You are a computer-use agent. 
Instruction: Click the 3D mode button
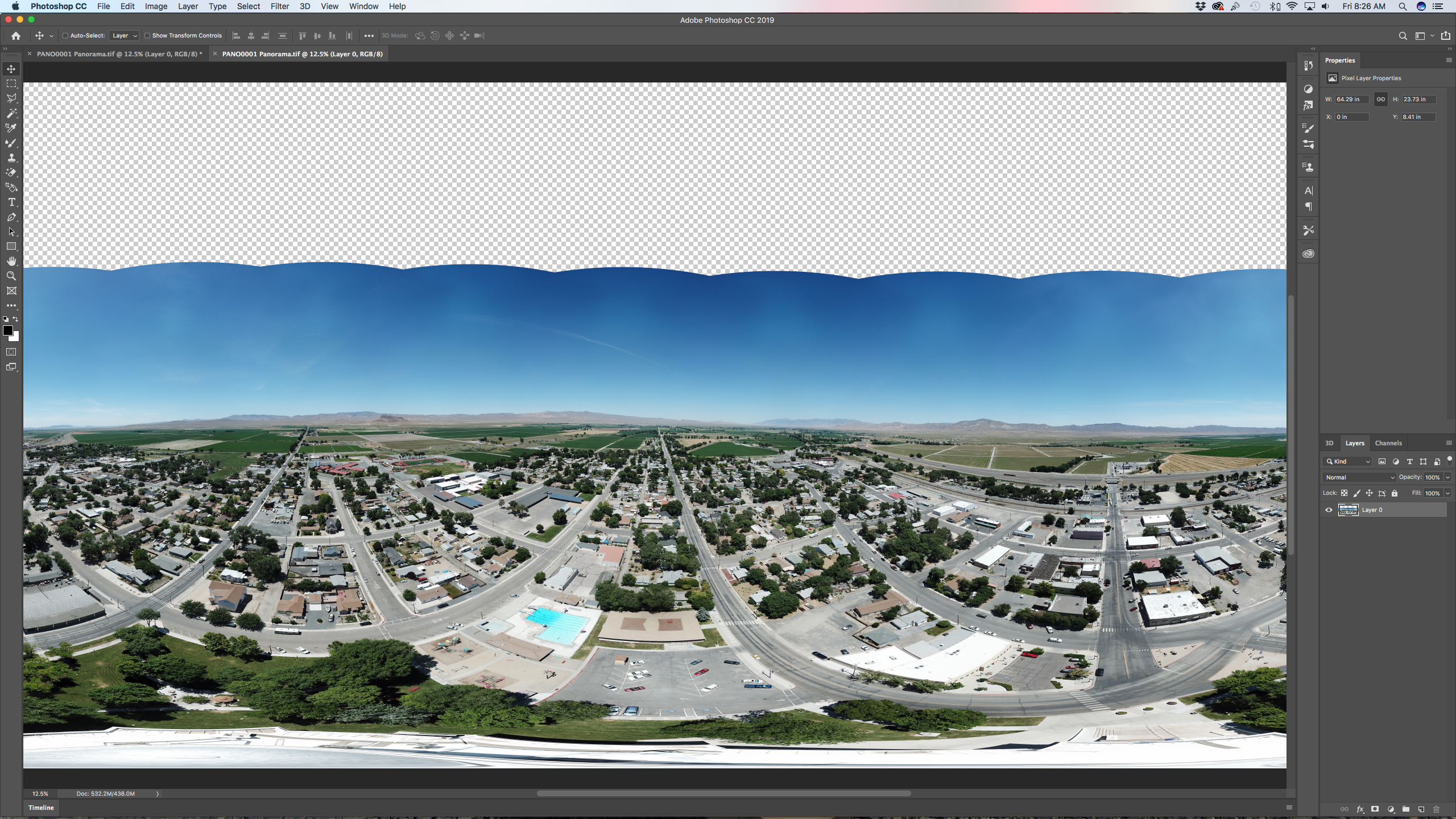pos(392,36)
